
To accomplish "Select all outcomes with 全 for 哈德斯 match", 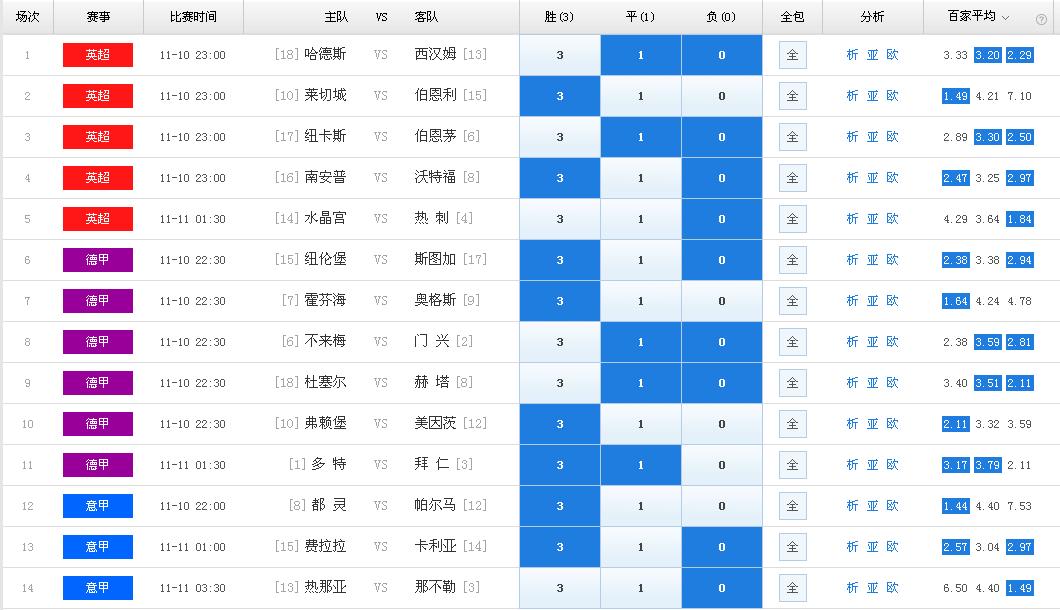I will coord(792,55).
